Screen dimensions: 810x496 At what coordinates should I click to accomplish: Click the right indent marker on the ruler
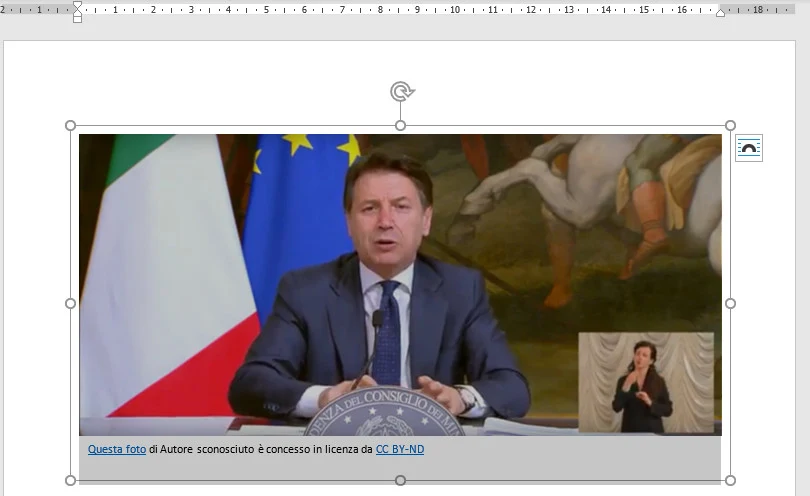click(x=720, y=12)
